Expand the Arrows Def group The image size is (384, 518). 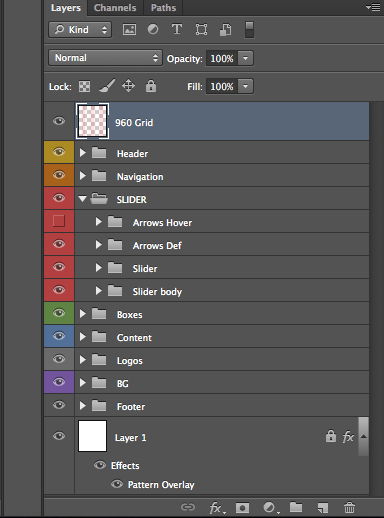[98, 245]
